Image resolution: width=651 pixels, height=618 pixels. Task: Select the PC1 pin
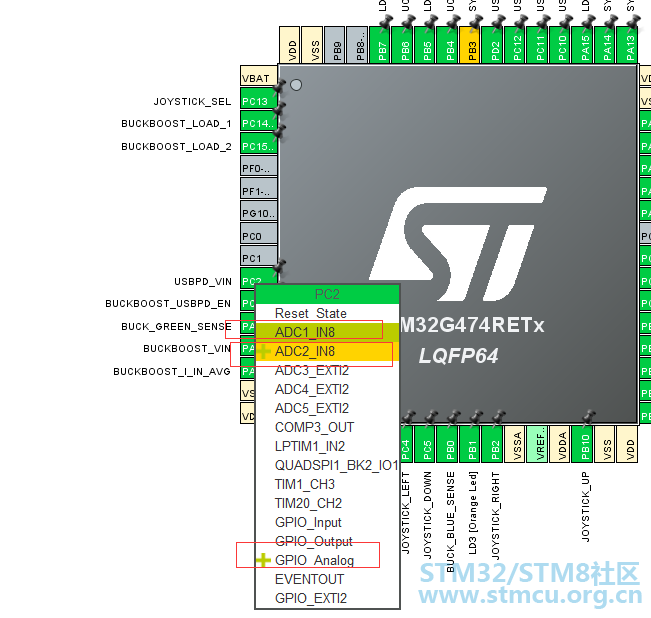pyautogui.click(x=259, y=255)
